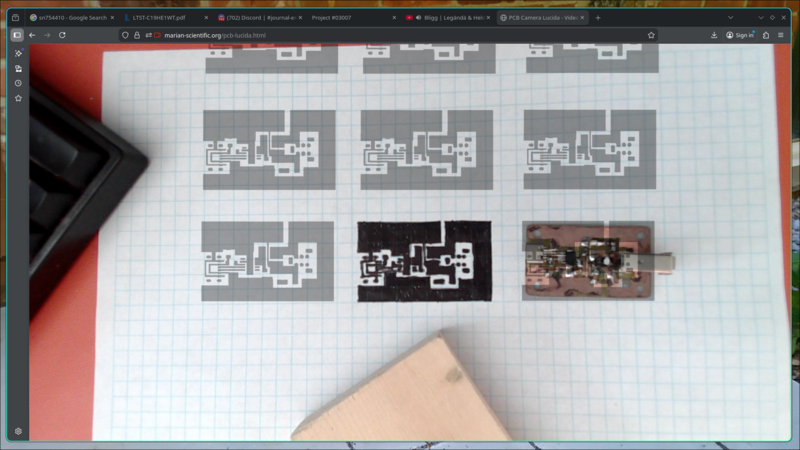Viewport: 800px width, 450px height.
Task: Open the AI chatbot sidebar panel
Action: click(18, 53)
